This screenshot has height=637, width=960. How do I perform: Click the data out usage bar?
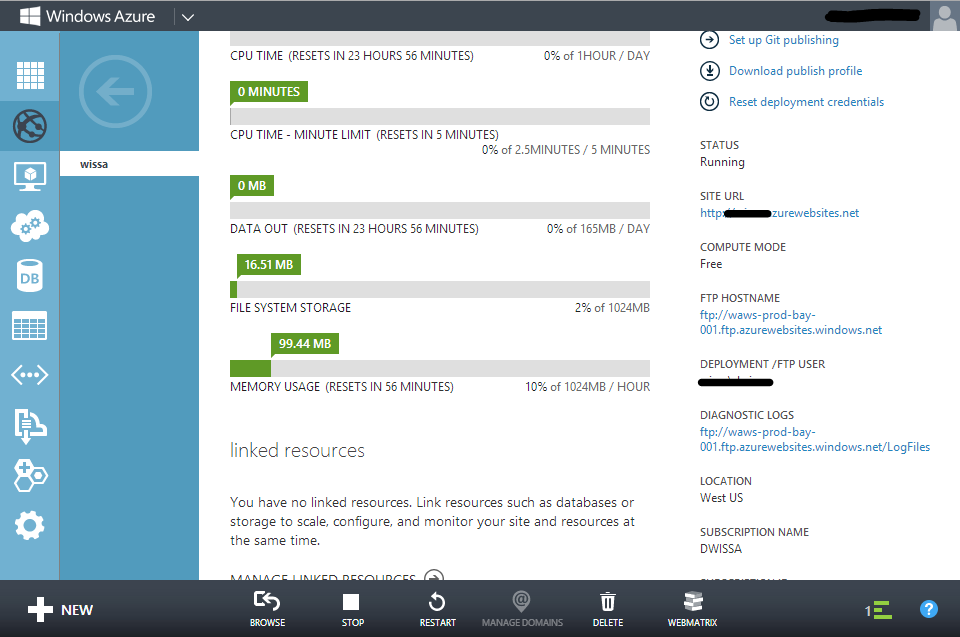coord(440,210)
